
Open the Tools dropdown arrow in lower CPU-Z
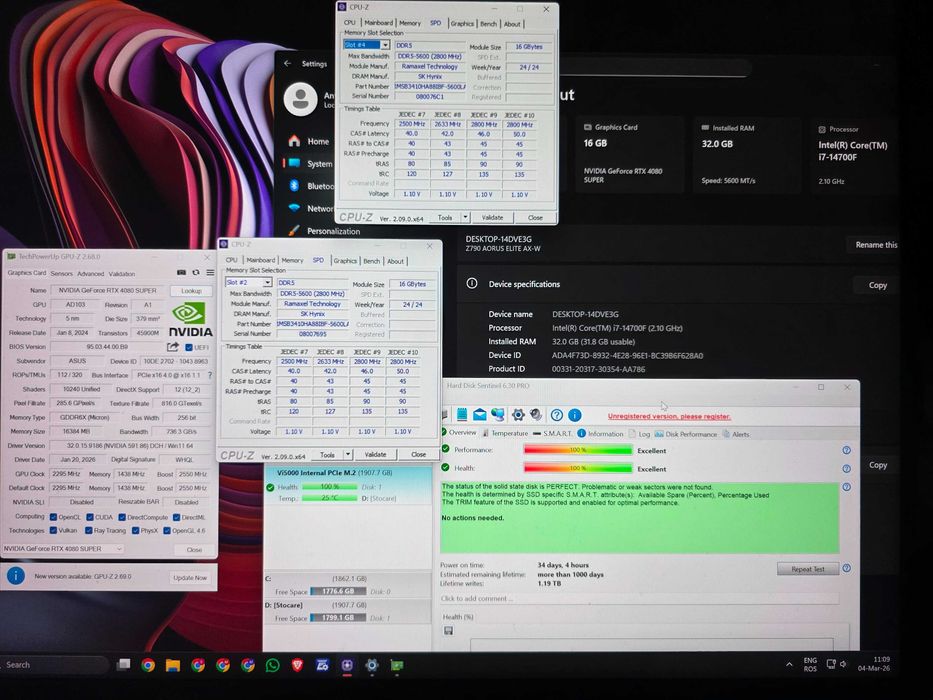[347, 454]
